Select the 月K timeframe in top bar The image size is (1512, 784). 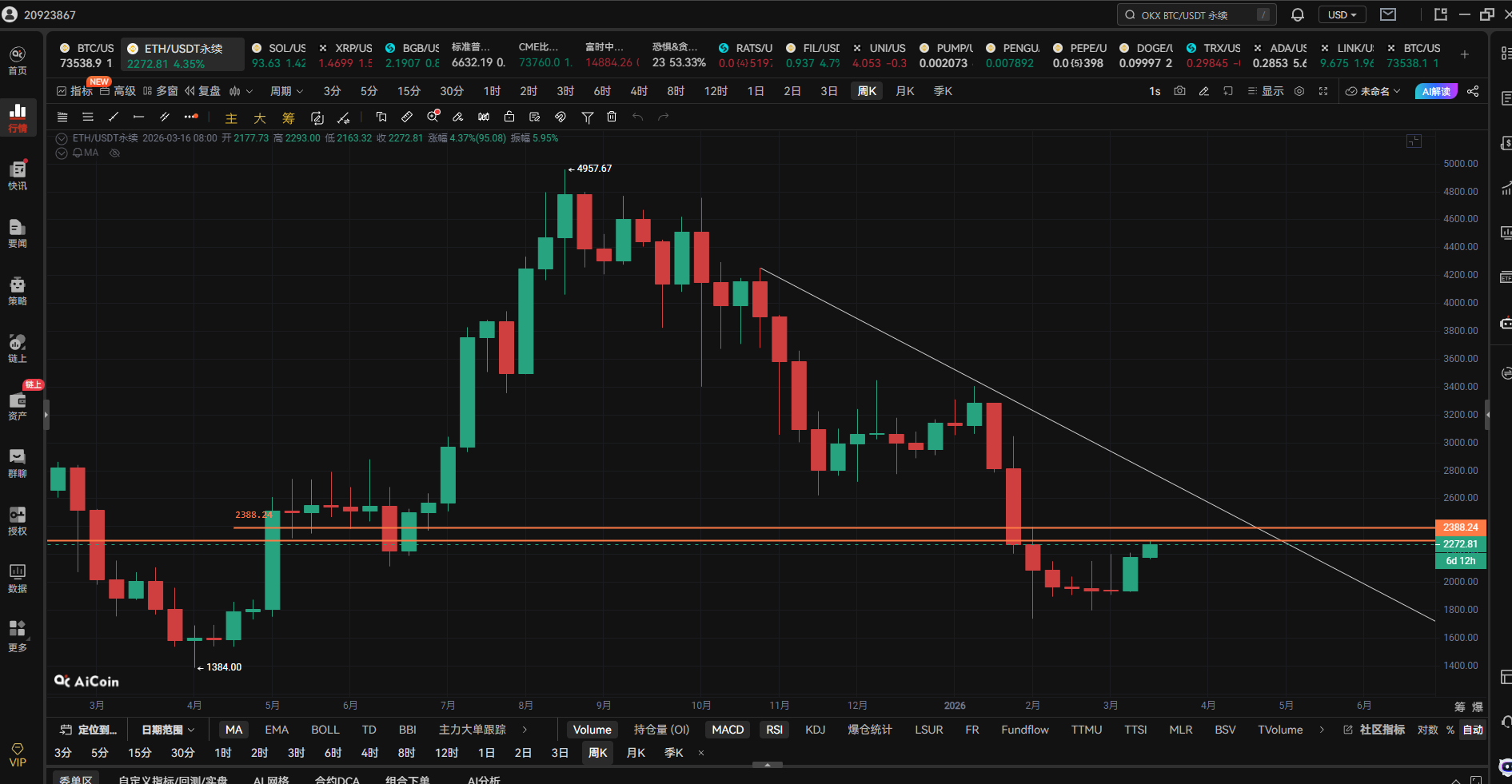pyautogui.click(x=905, y=91)
